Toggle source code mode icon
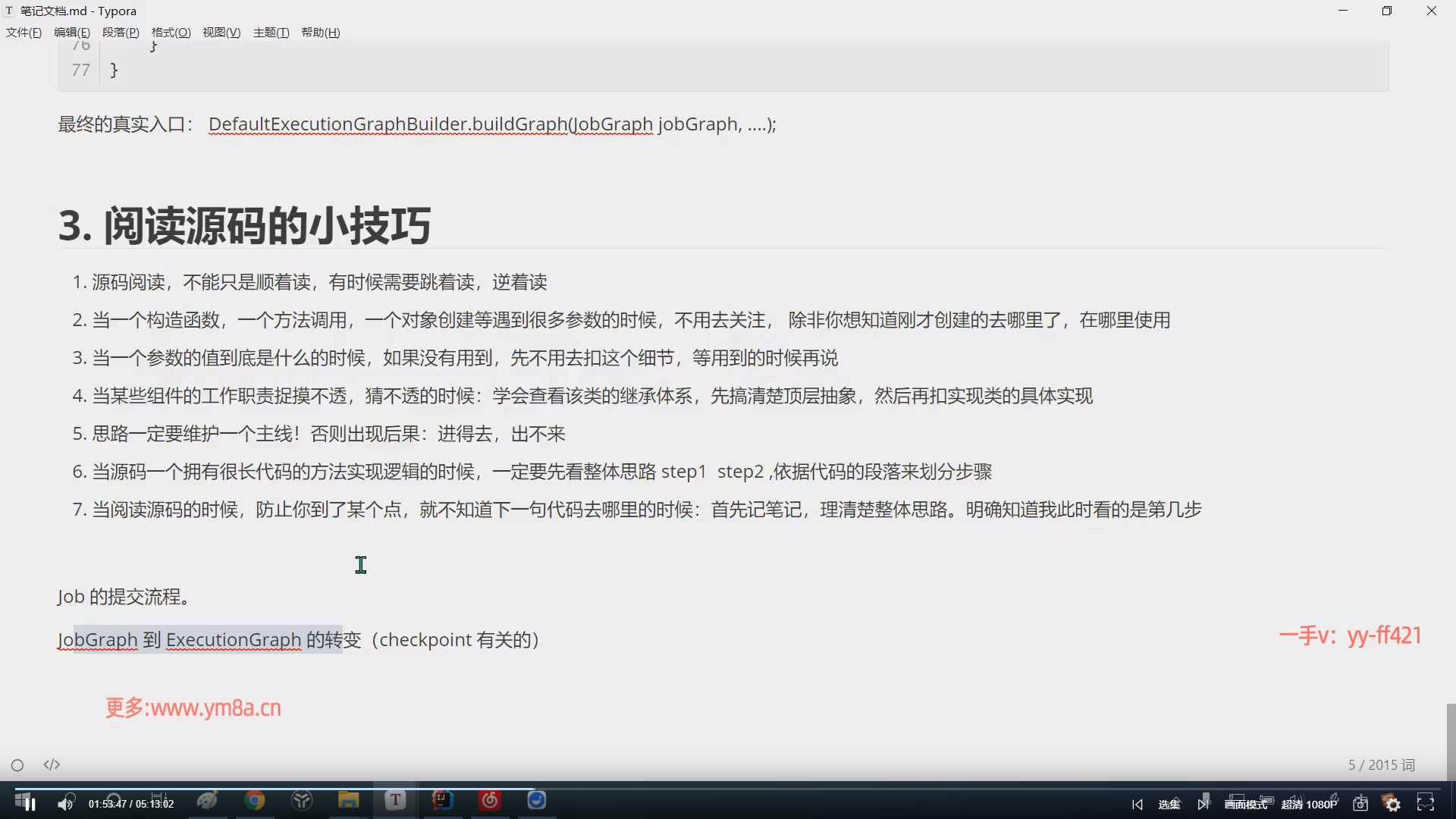 click(x=52, y=764)
